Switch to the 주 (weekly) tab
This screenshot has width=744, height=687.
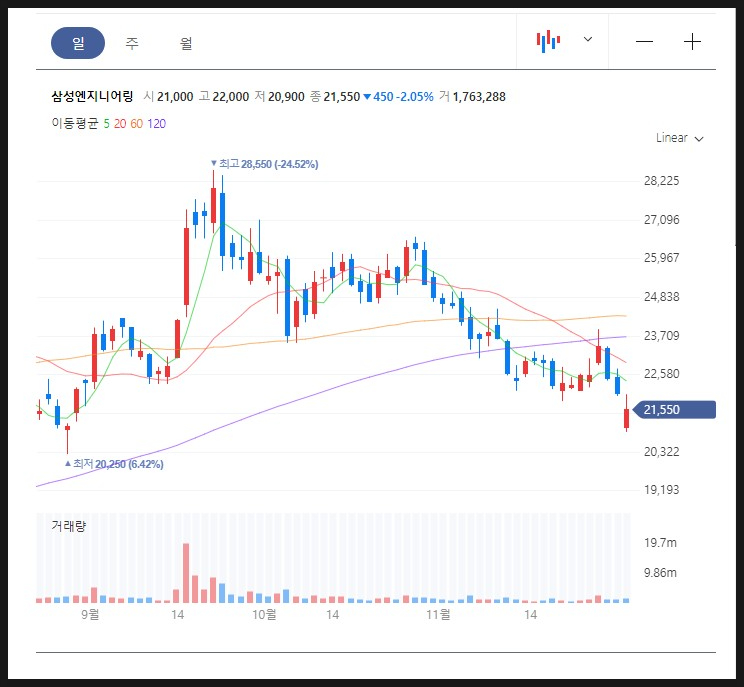pos(132,43)
